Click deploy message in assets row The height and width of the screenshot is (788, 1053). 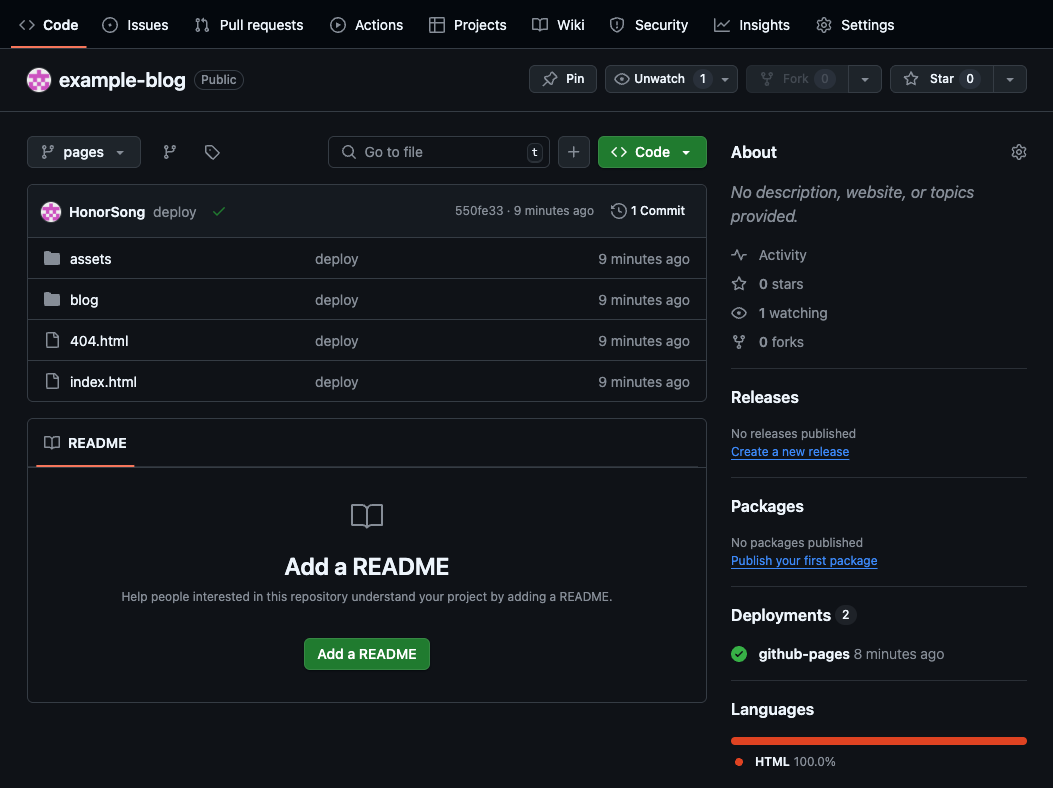point(336,259)
